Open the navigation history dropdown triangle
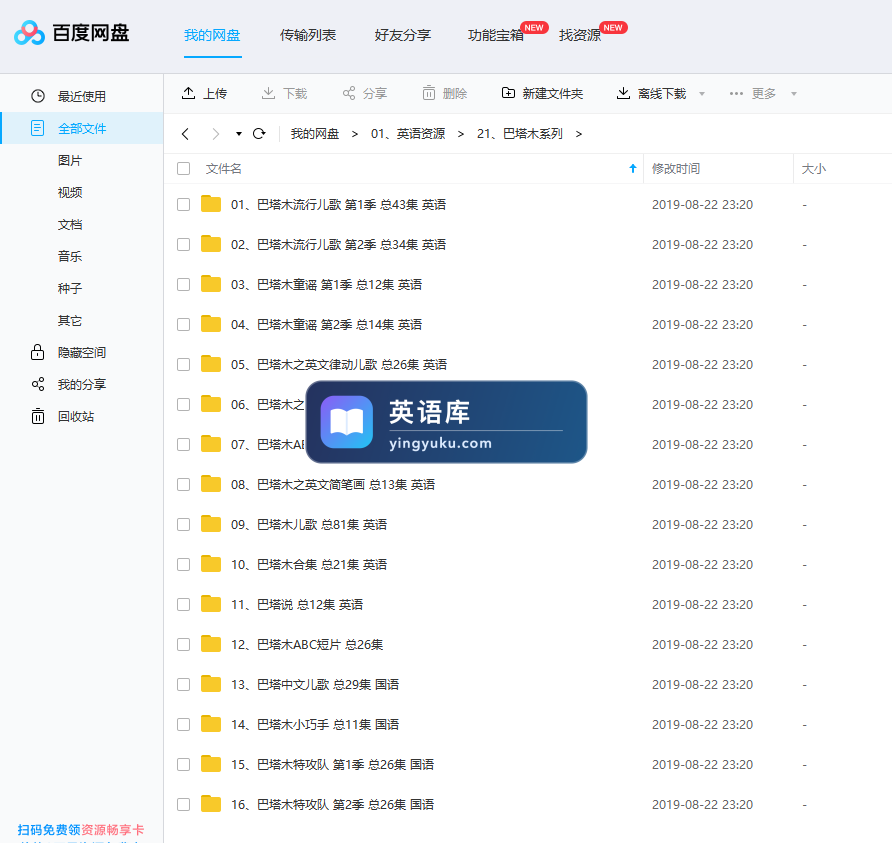This screenshot has height=843, width=892. (239, 134)
